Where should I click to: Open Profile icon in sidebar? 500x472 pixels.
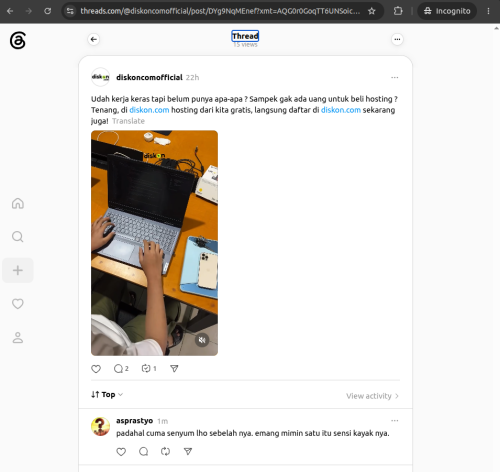(18, 337)
